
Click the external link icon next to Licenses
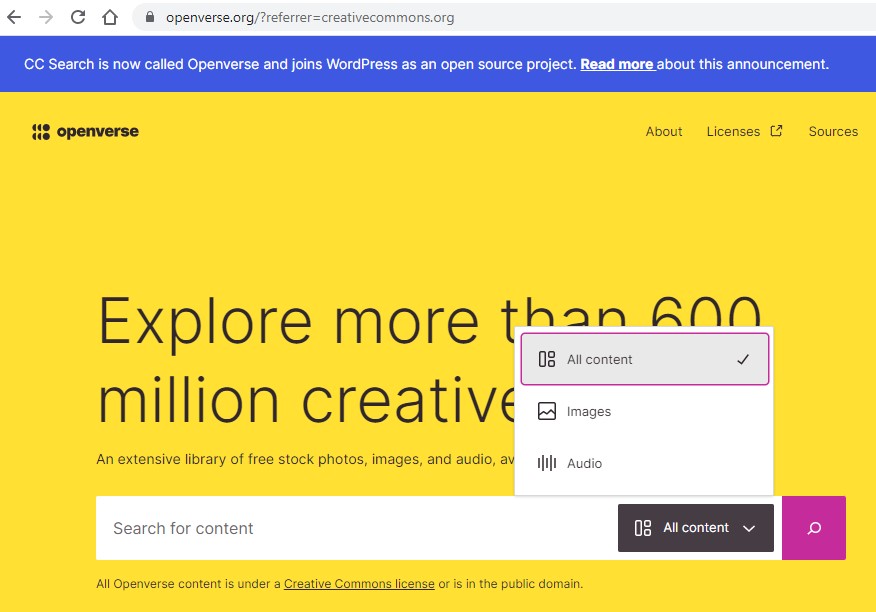pos(775,130)
